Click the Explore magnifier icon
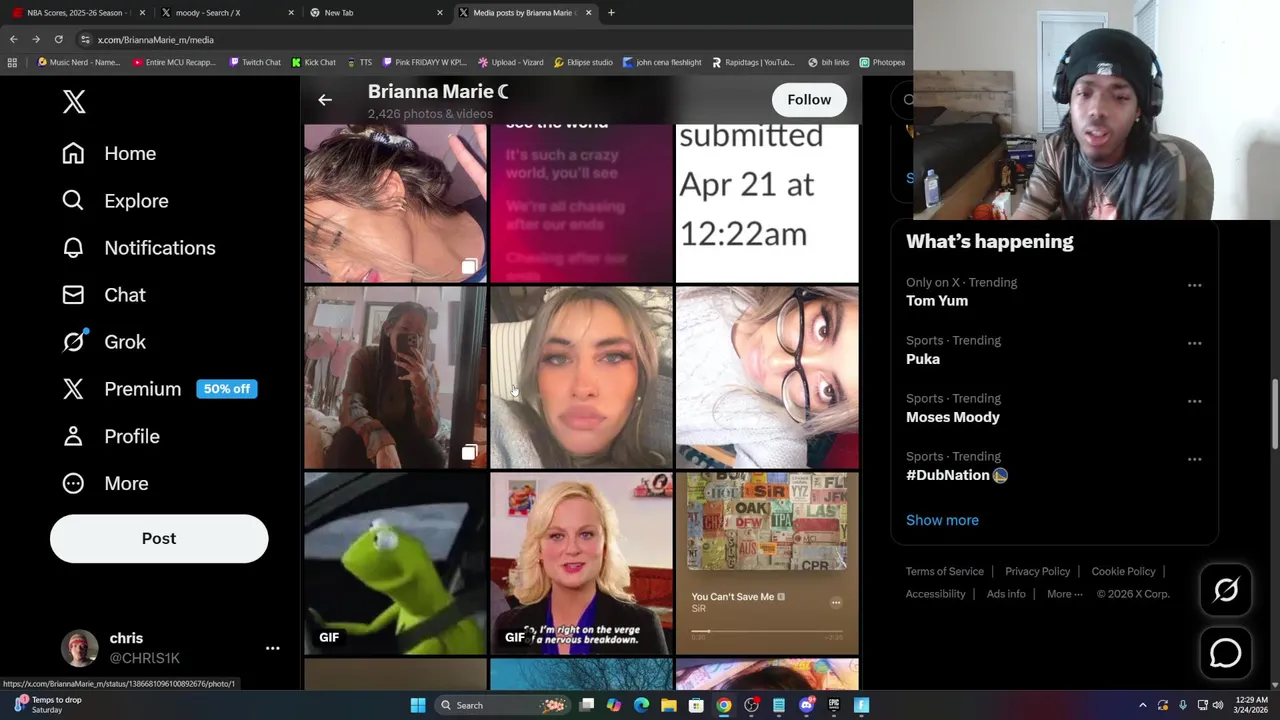This screenshot has width=1280, height=720. 73,200
